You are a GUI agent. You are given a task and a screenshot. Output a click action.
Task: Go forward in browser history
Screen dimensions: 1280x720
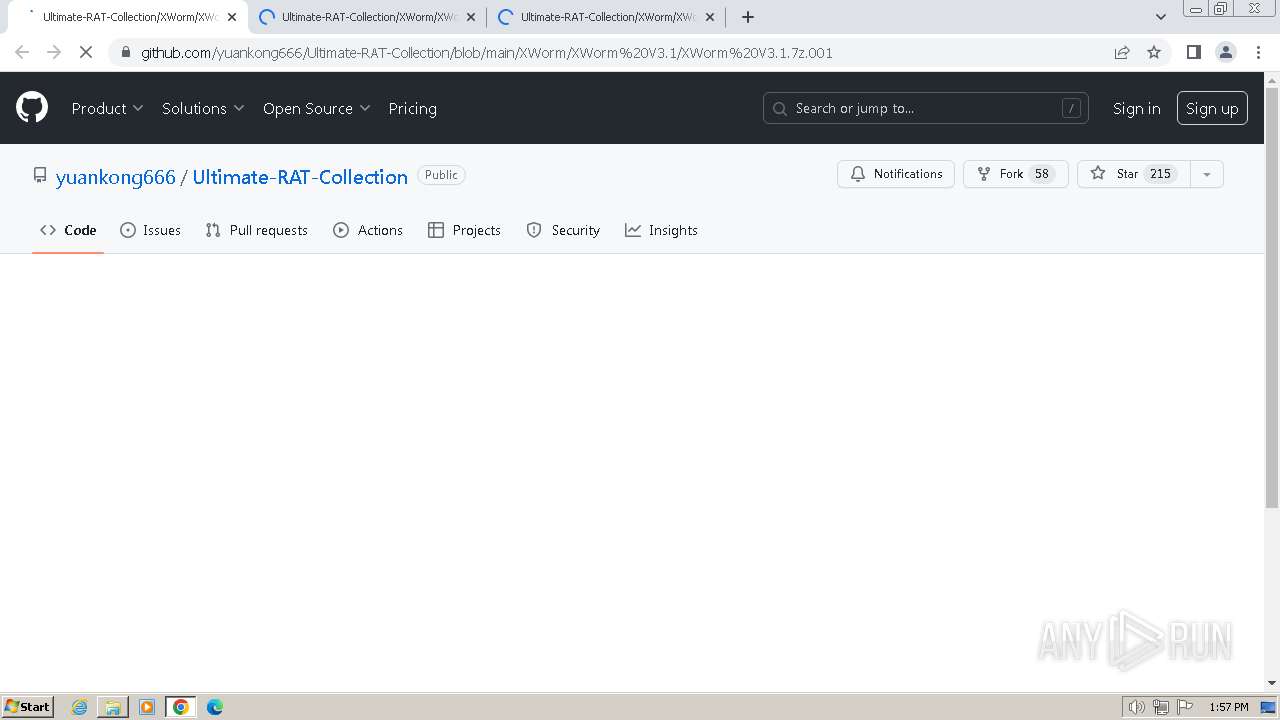click(x=54, y=52)
